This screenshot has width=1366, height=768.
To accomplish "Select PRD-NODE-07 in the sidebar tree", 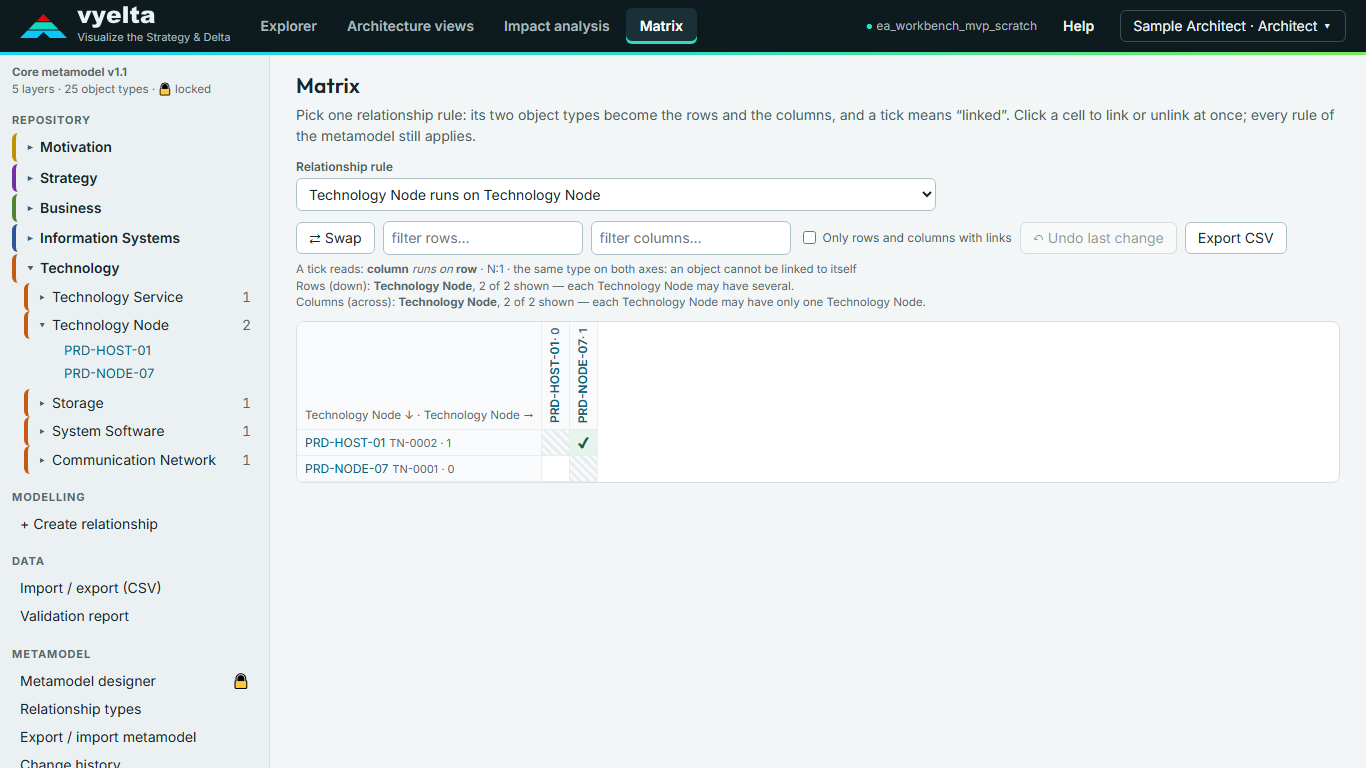I will pos(109,373).
